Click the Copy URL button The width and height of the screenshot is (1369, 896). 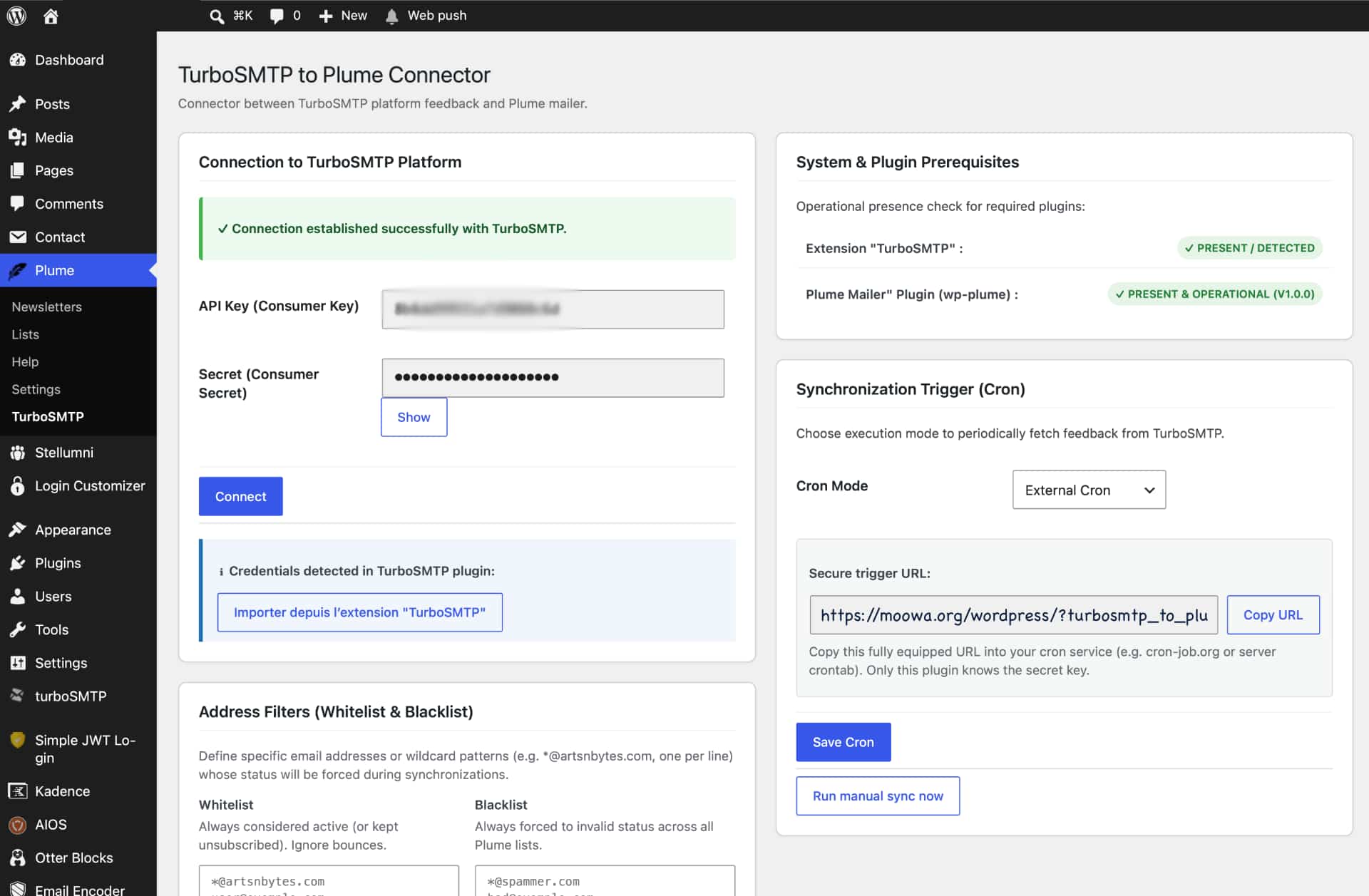[1273, 614]
